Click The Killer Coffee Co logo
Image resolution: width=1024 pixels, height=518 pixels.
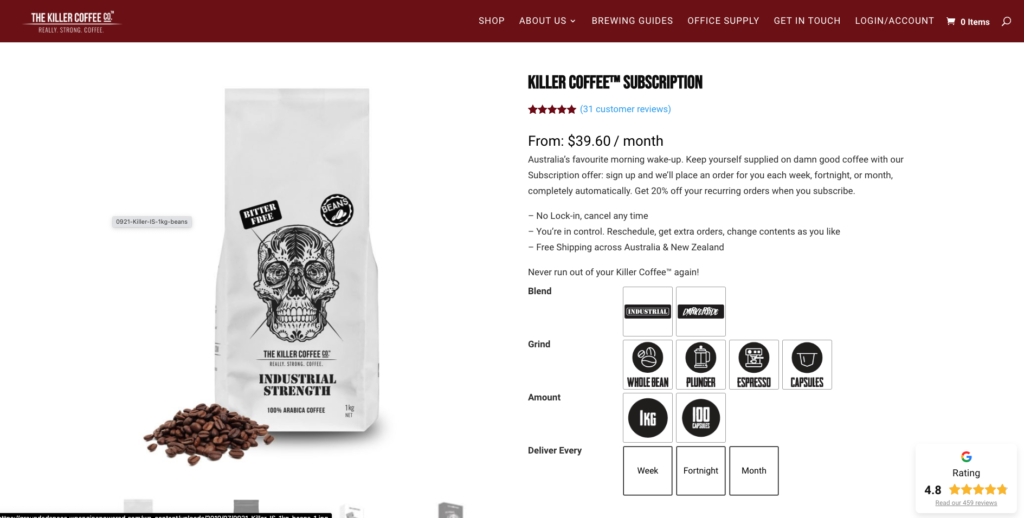[72, 21]
